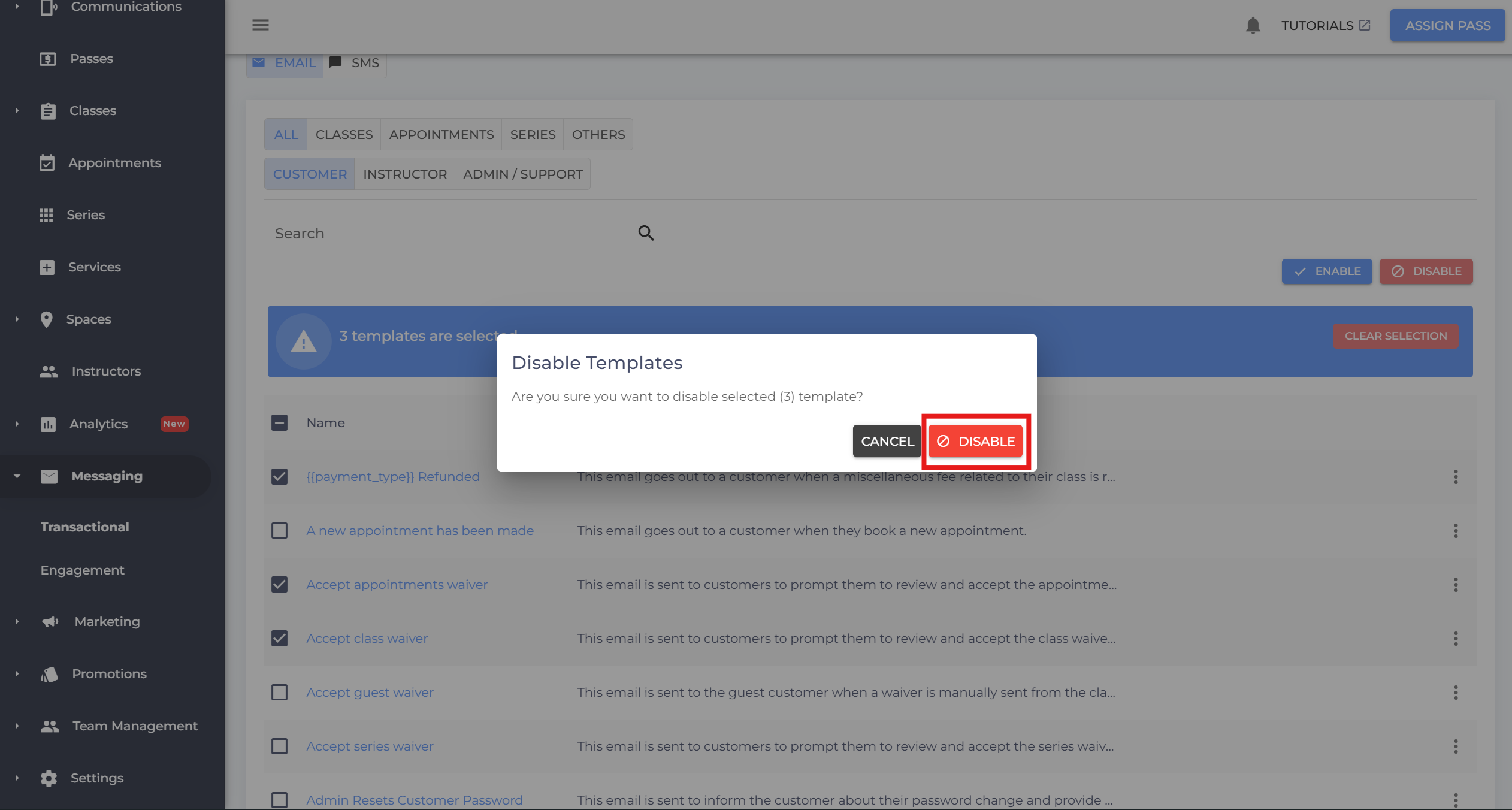Click the search magnifier icon
The height and width of the screenshot is (810, 1512).
[645, 233]
